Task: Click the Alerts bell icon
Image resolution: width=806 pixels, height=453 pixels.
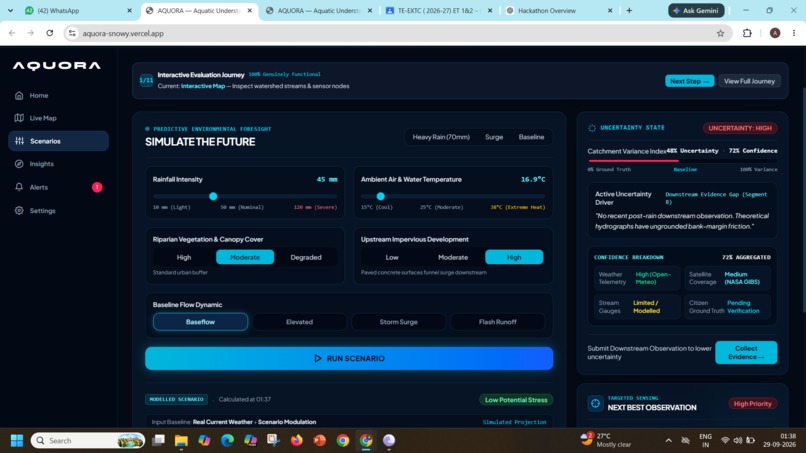Action: pos(19,187)
